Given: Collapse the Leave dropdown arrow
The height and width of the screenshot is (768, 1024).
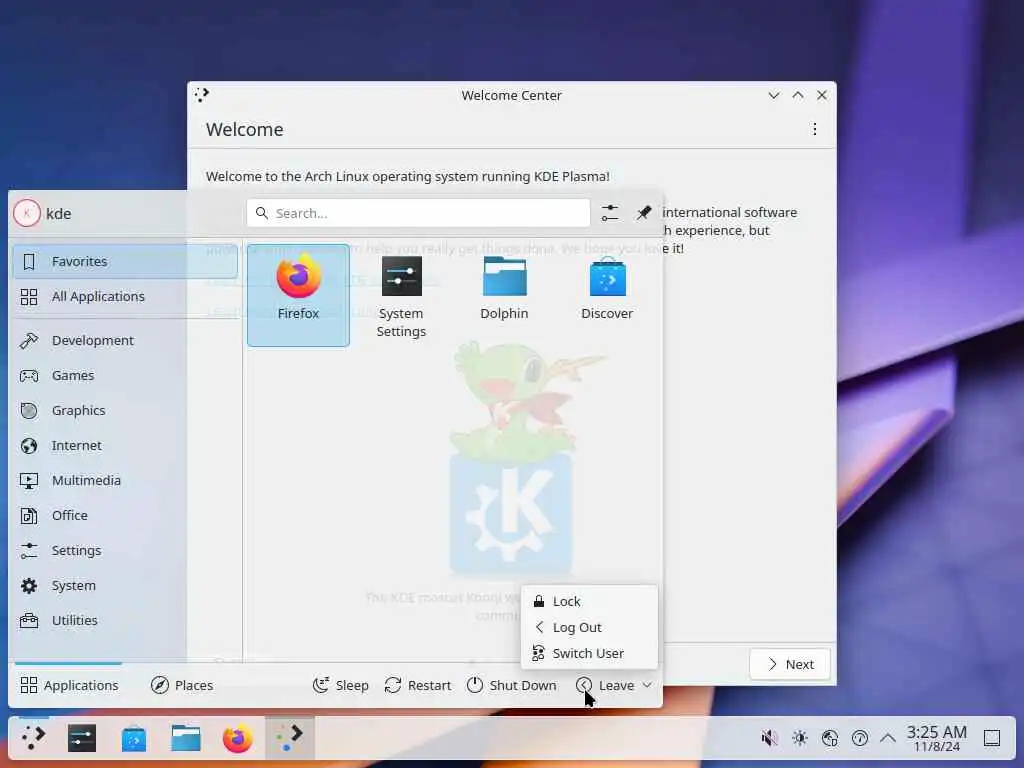Looking at the screenshot, I should click(647, 685).
